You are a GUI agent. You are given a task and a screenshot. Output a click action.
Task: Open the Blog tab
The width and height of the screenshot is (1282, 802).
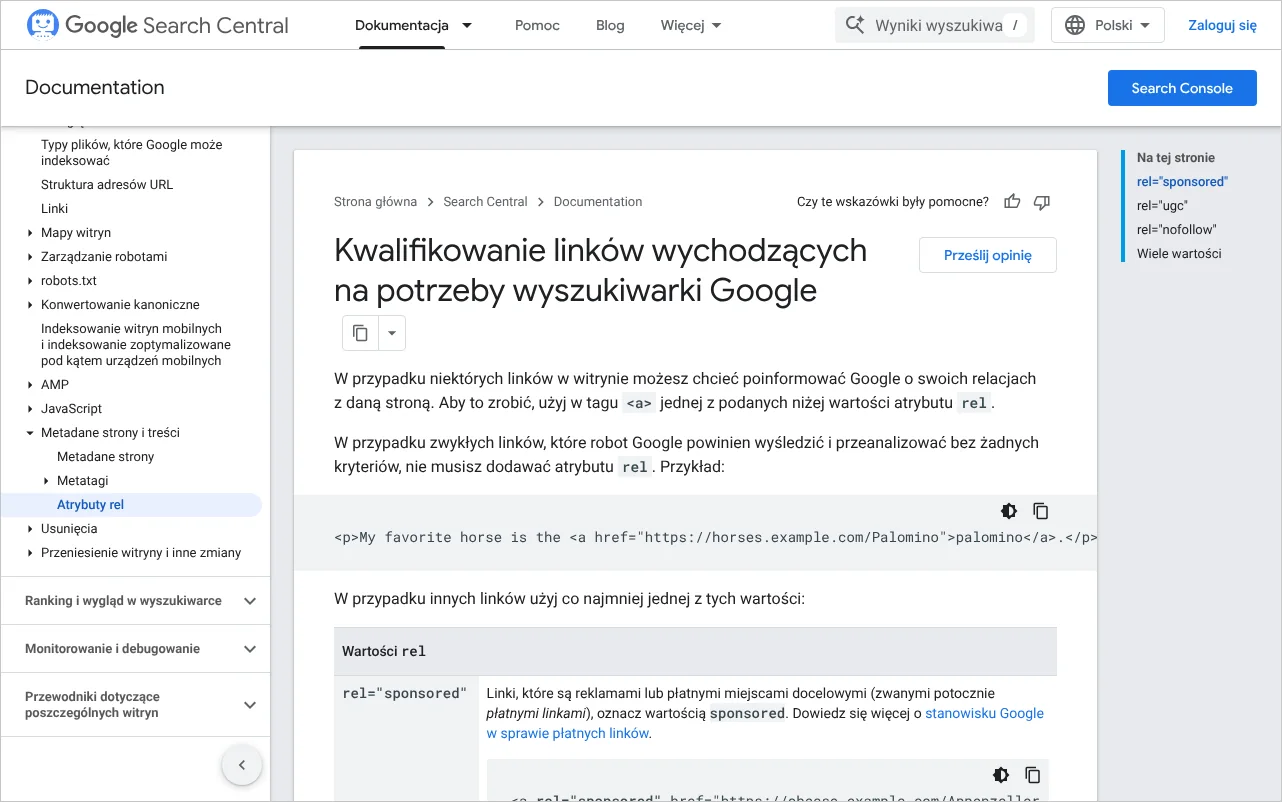610,25
